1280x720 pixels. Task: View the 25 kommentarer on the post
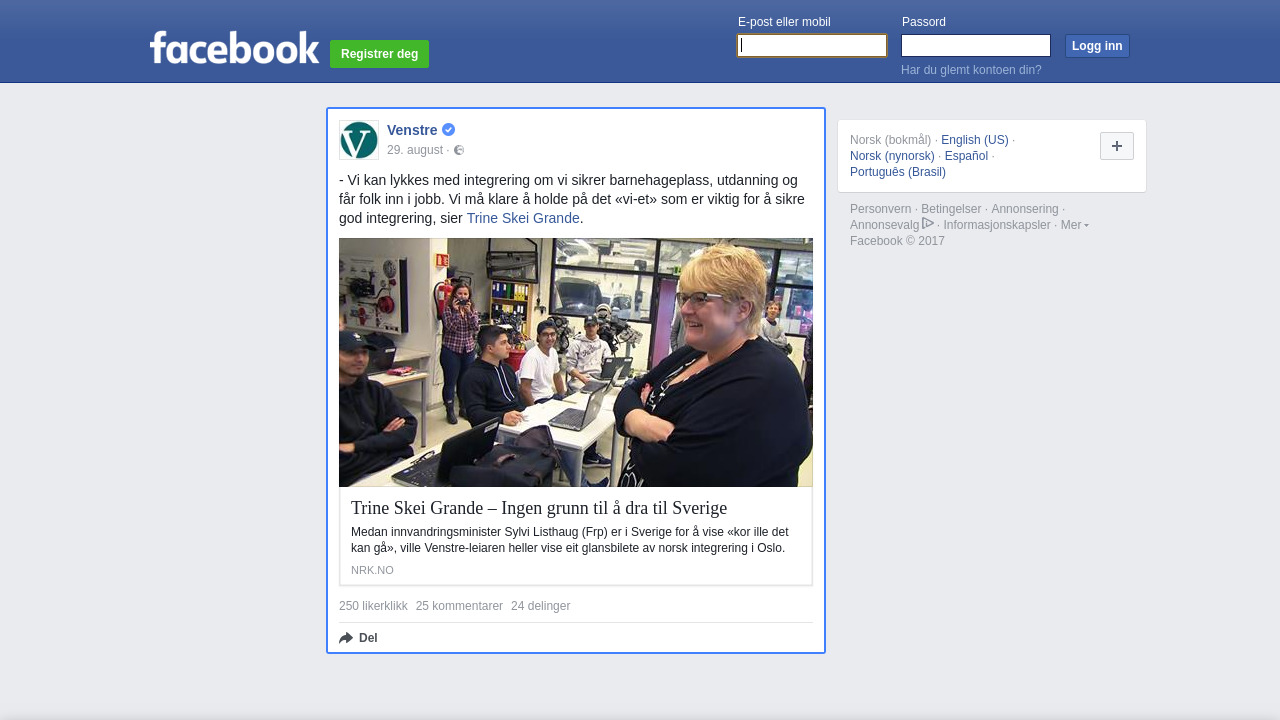(x=459, y=606)
